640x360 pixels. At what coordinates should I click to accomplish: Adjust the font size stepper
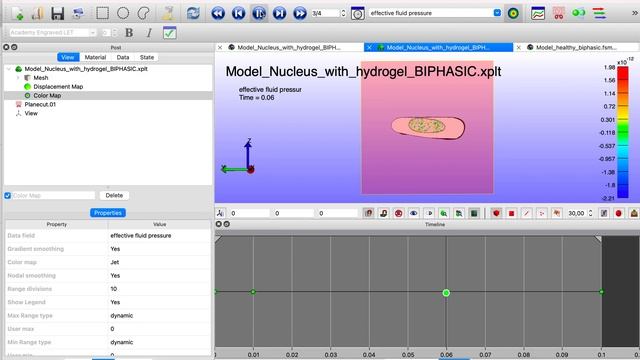[x=115, y=32]
